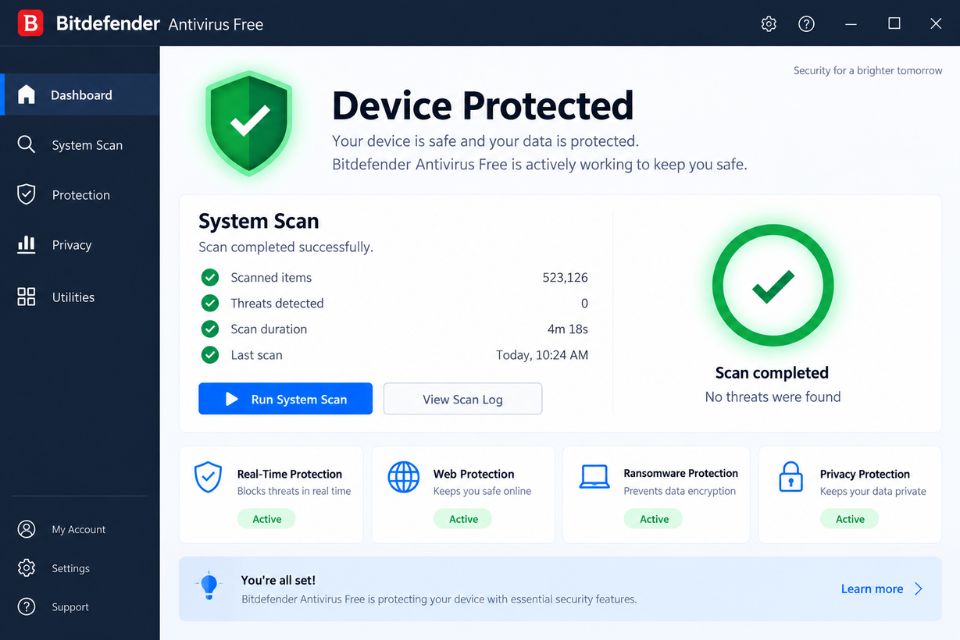Image resolution: width=960 pixels, height=640 pixels.
Task: Follow the Learn more link
Action: pos(872,589)
